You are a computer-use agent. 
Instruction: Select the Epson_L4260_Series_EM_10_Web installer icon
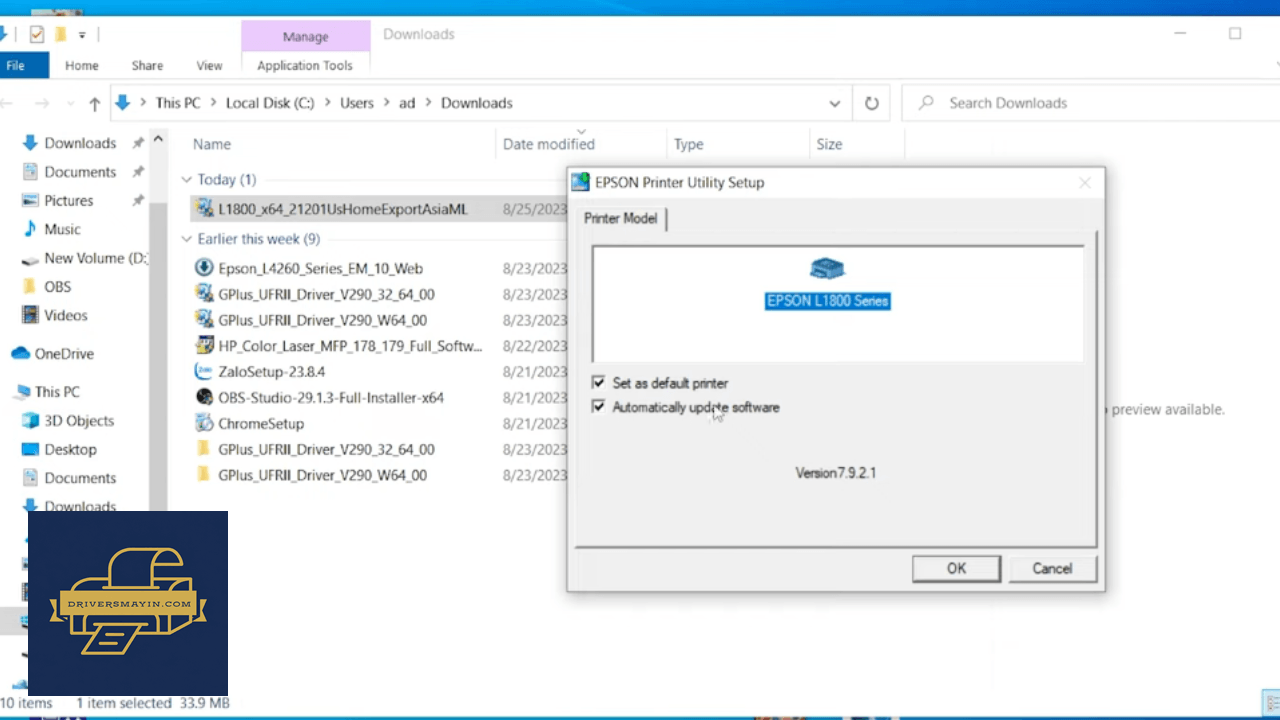pyautogui.click(x=204, y=268)
